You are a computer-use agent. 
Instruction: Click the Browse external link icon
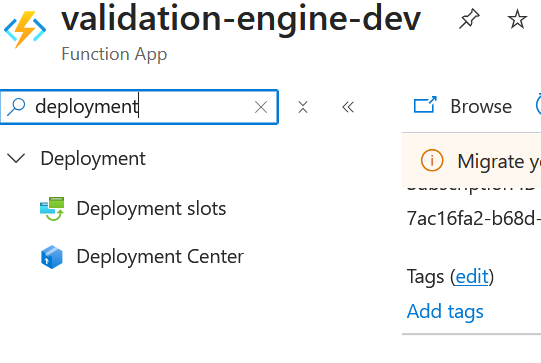[425, 105]
